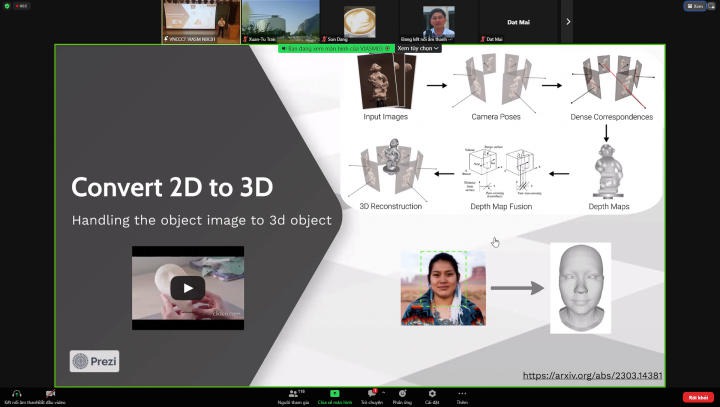The width and height of the screenshot is (720, 407).
Task: Open the reactions icon
Action: (x=402, y=393)
